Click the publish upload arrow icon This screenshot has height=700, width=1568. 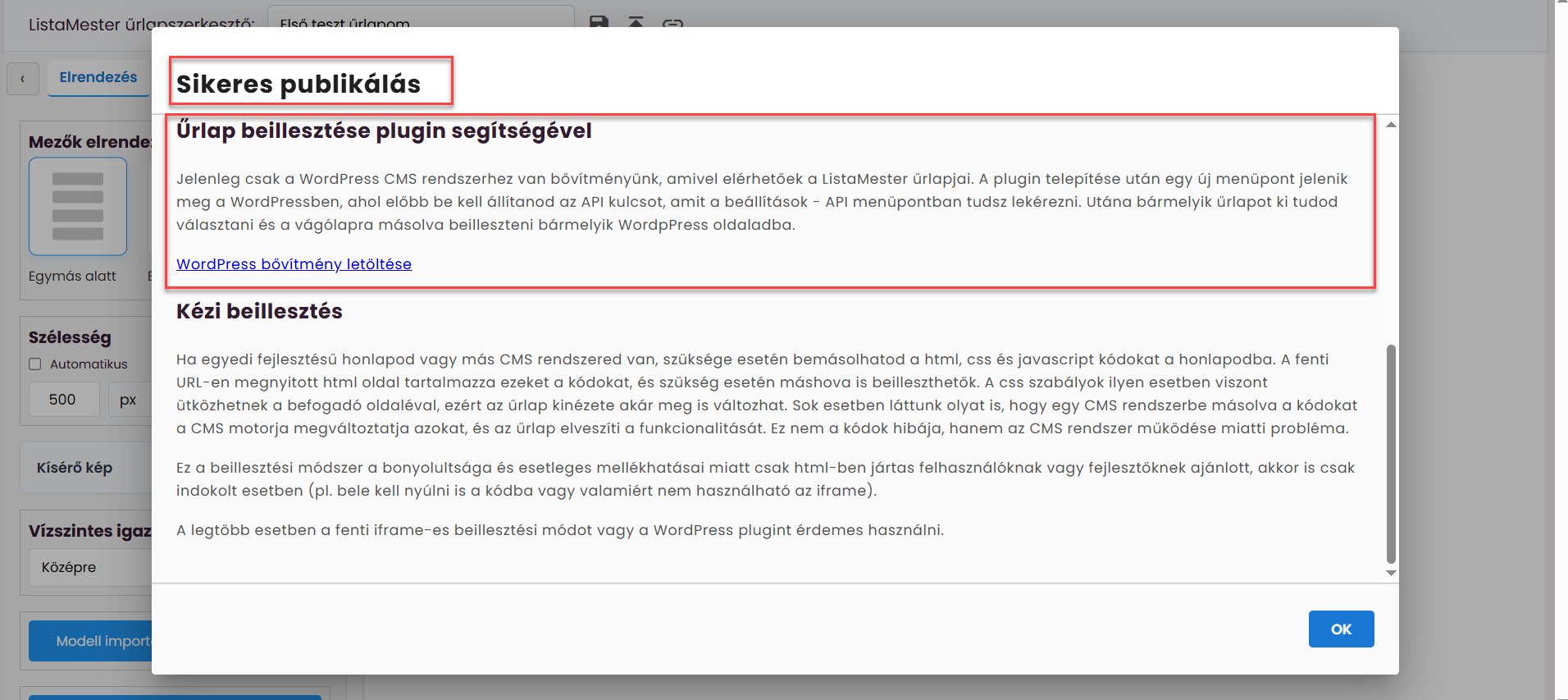pos(636,21)
